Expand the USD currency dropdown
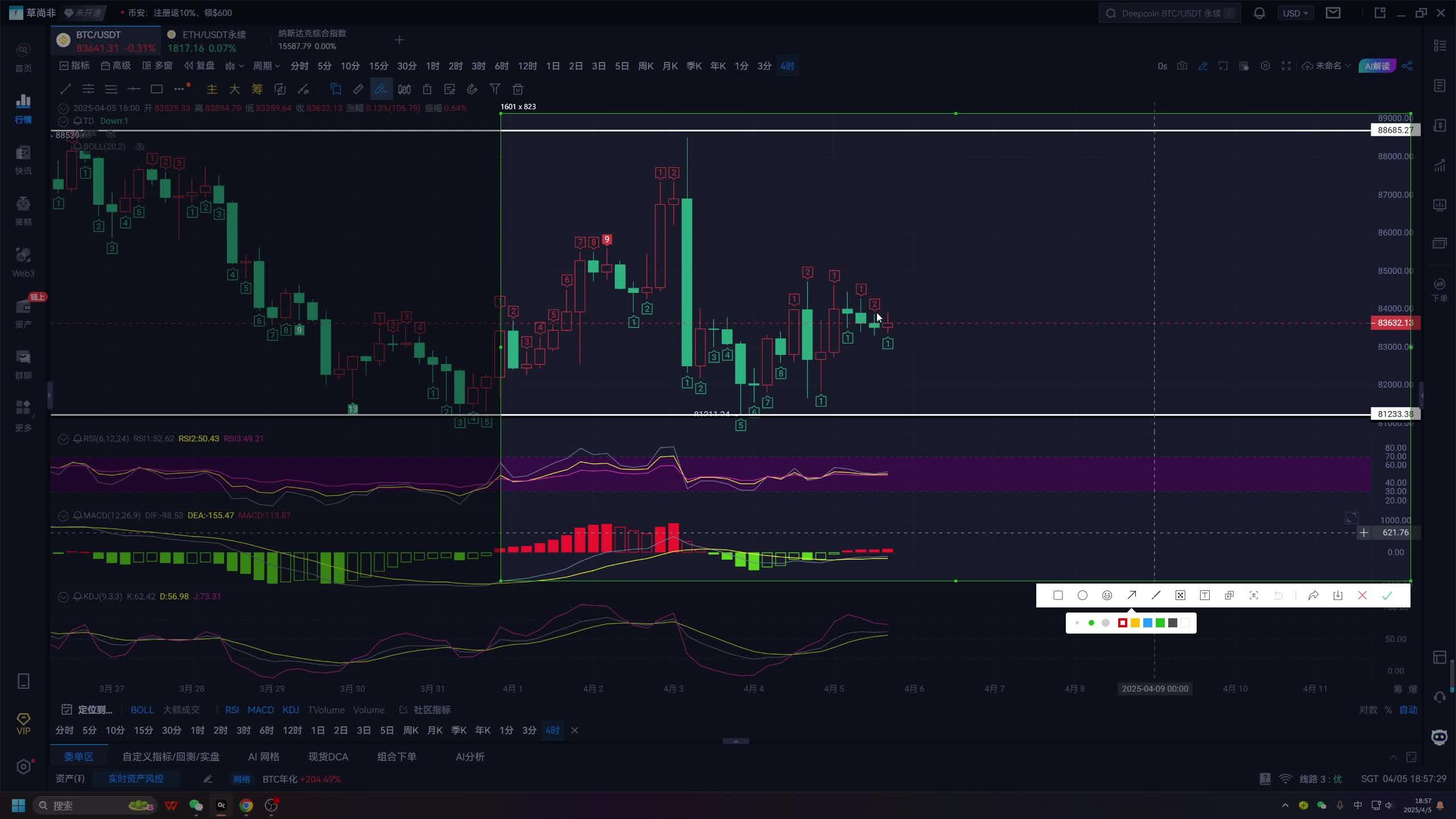 [x=1295, y=13]
